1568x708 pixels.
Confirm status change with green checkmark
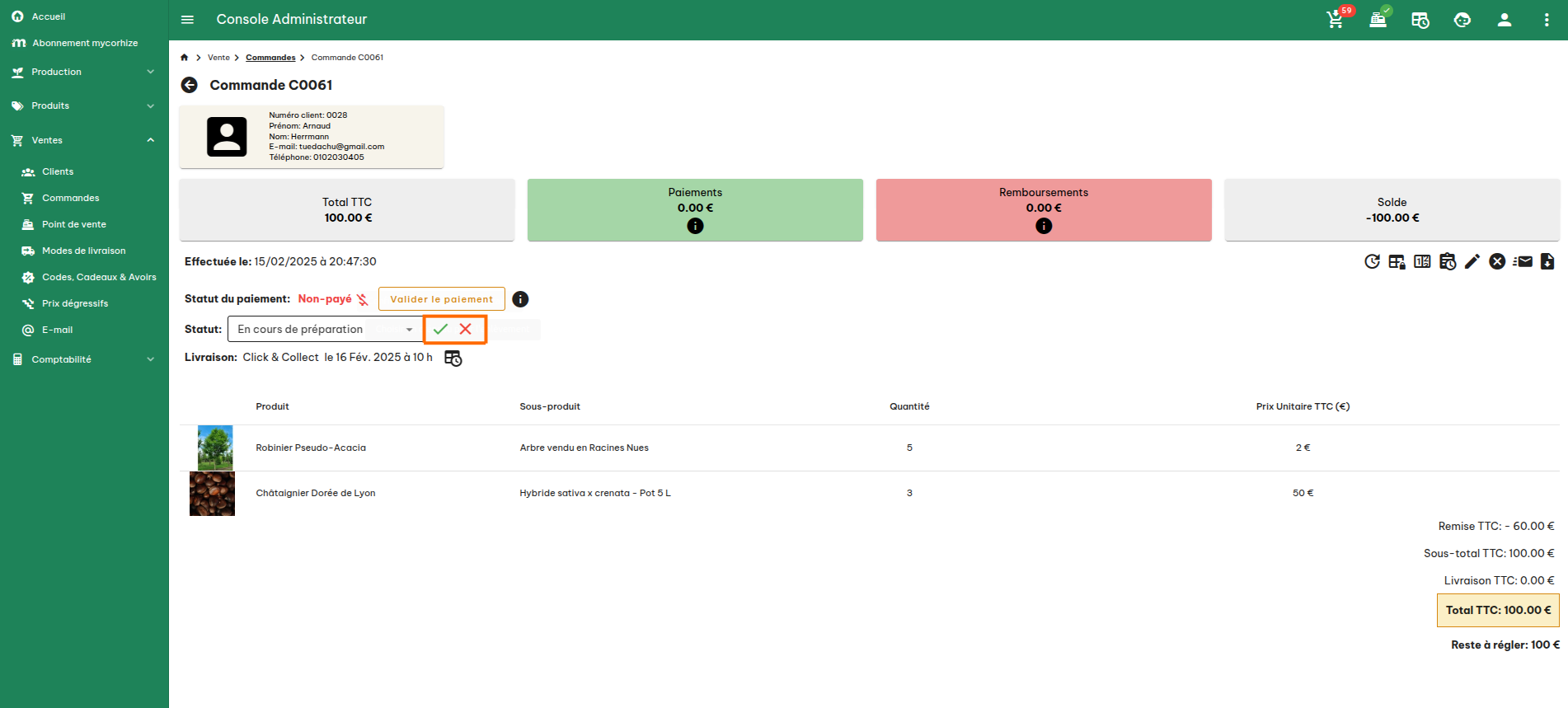[441, 329]
